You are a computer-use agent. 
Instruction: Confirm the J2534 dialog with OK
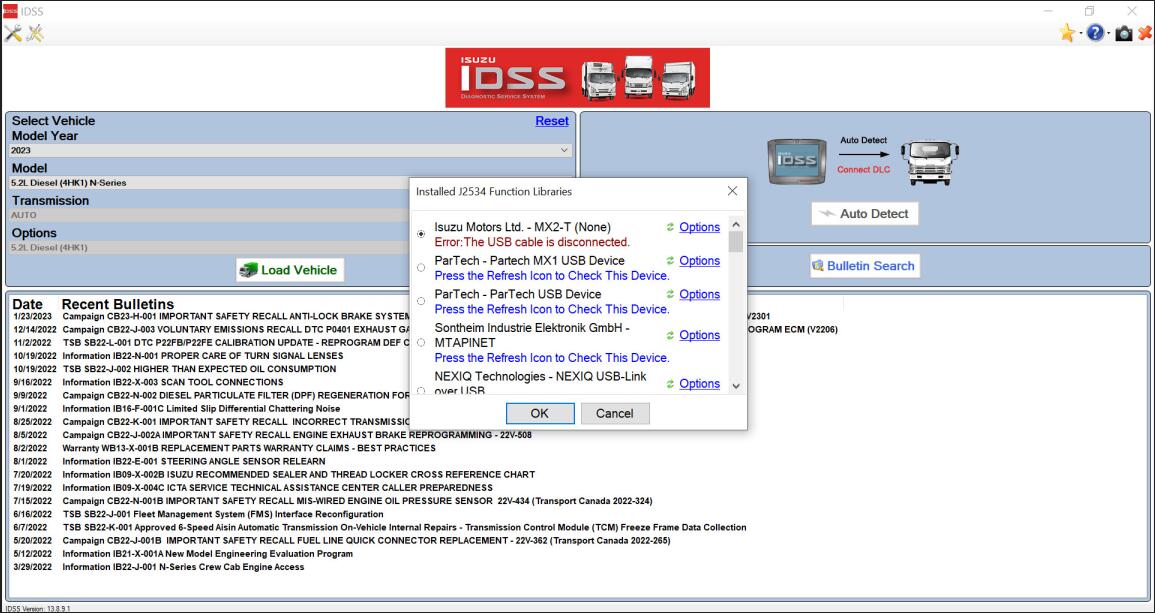point(540,413)
